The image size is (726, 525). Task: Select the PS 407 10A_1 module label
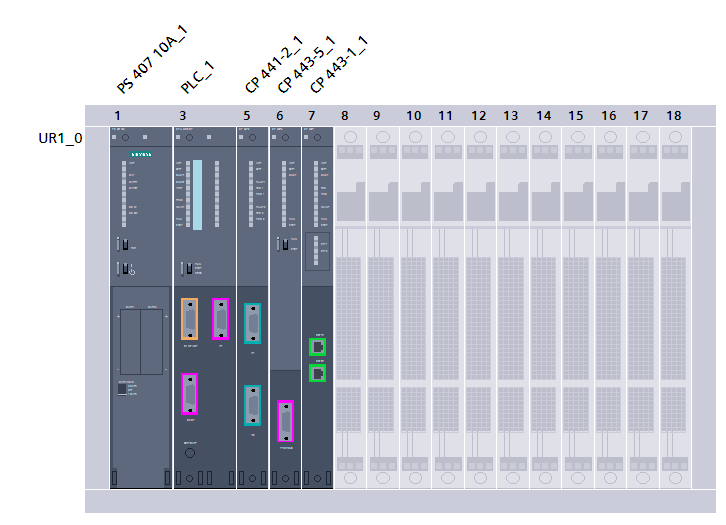point(152,60)
